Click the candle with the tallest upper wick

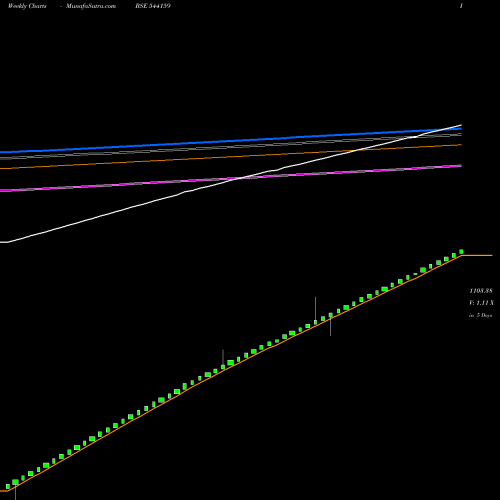pos(315,322)
